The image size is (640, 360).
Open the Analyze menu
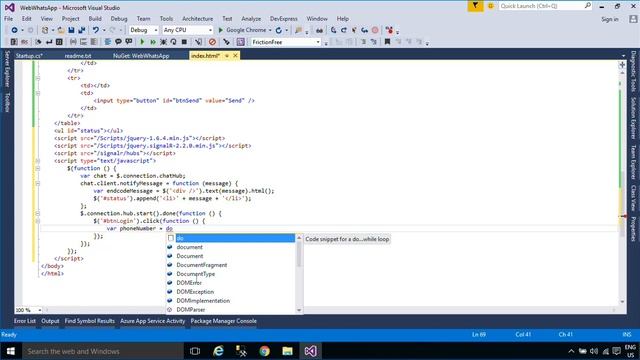[251, 19]
